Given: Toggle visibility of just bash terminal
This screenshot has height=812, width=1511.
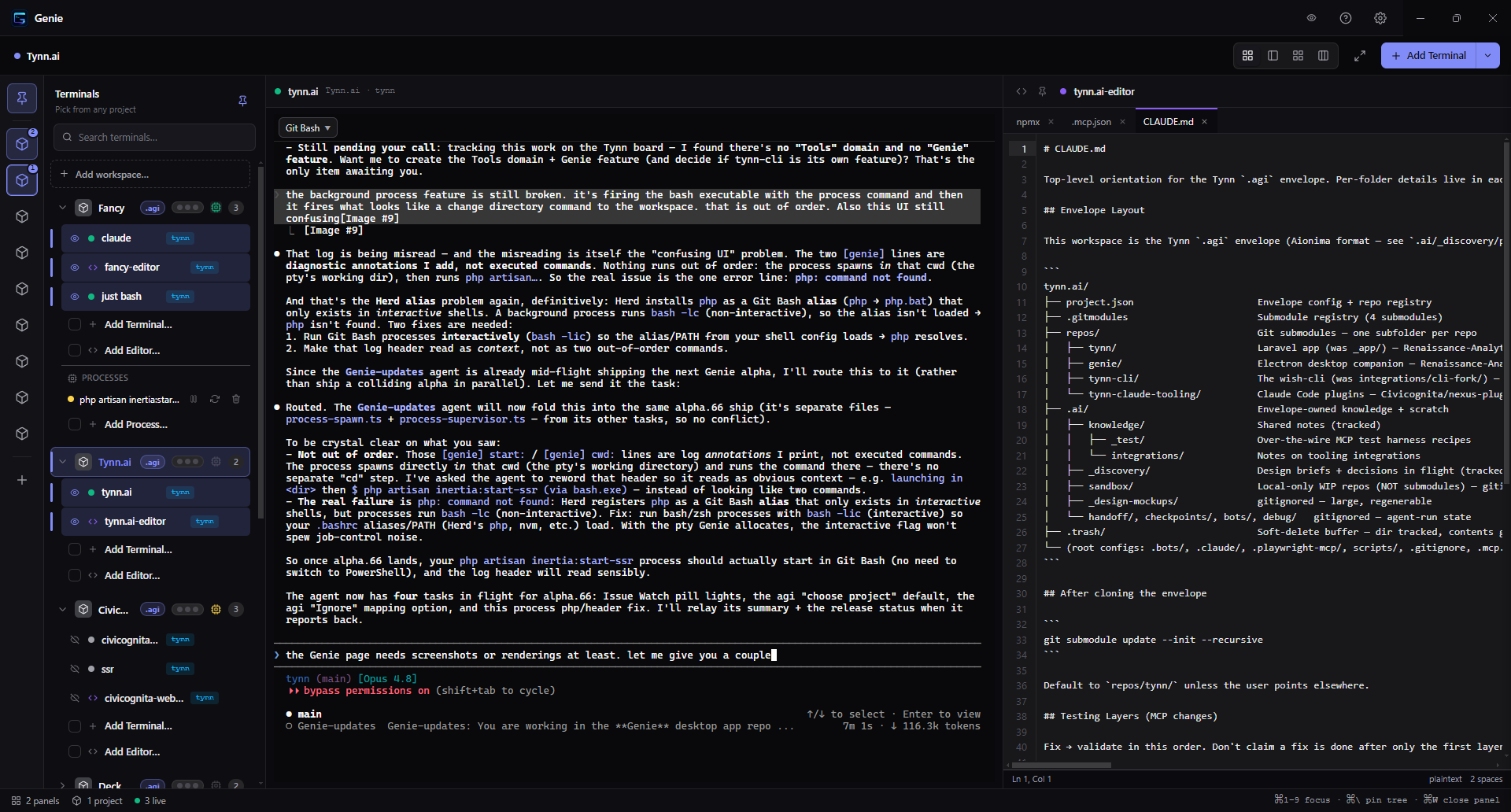Looking at the screenshot, I should 75,297.
